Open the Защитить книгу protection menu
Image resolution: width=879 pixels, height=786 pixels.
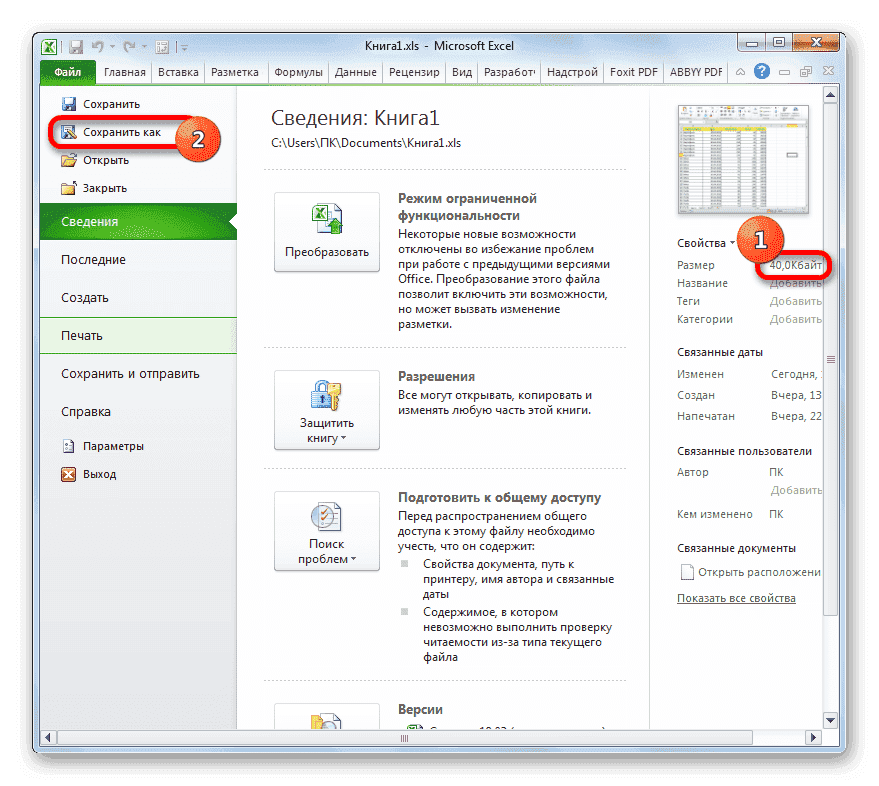pyautogui.click(x=326, y=410)
